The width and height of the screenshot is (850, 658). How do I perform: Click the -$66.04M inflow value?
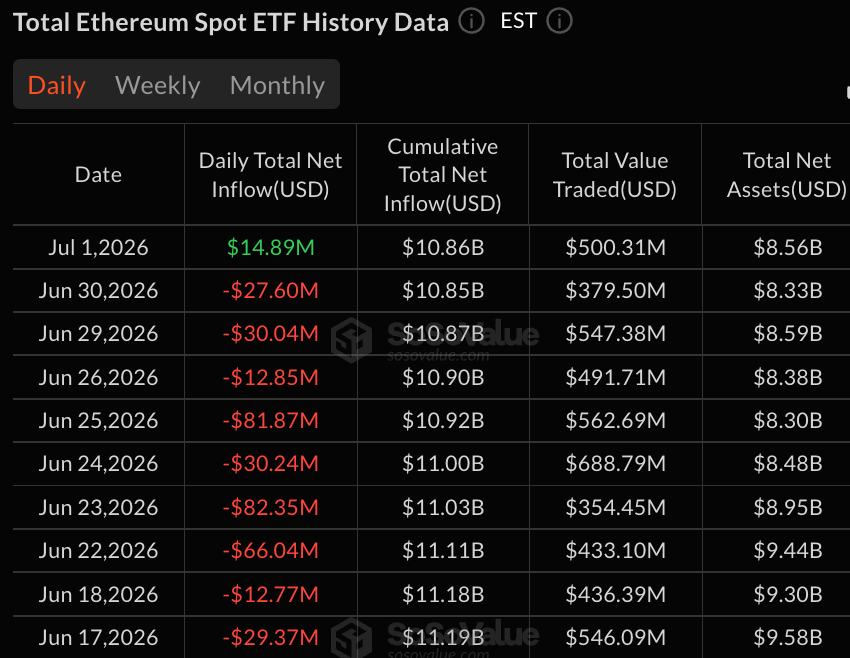271,550
